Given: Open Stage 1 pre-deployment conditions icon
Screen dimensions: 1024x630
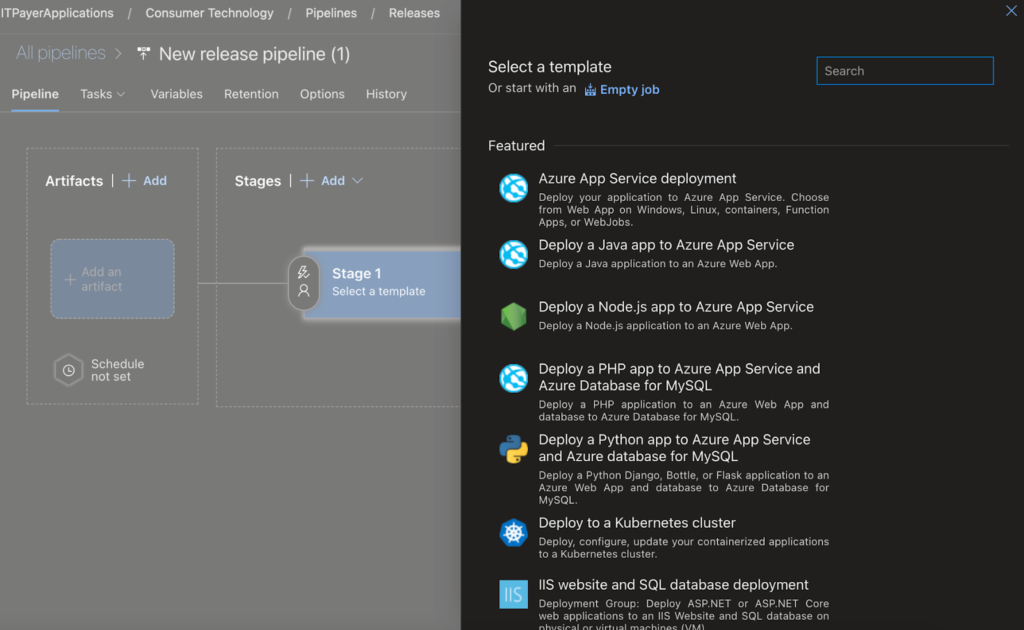Looking at the screenshot, I should (x=304, y=272).
